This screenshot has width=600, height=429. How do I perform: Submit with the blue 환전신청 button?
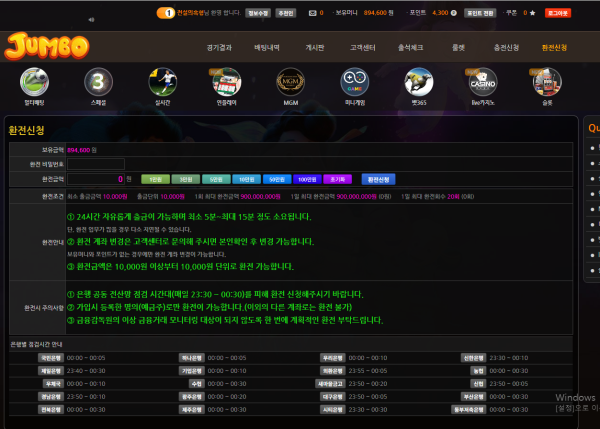point(379,178)
